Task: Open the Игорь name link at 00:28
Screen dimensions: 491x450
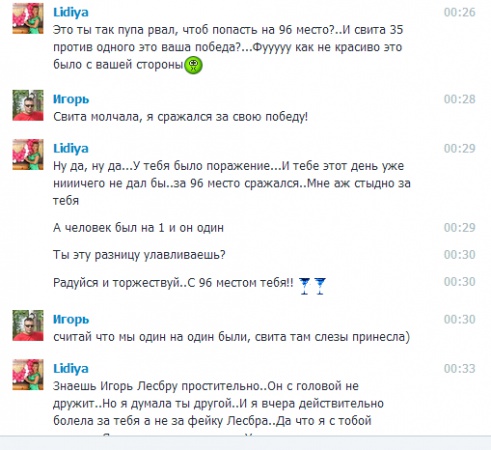Action: point(71,99)
